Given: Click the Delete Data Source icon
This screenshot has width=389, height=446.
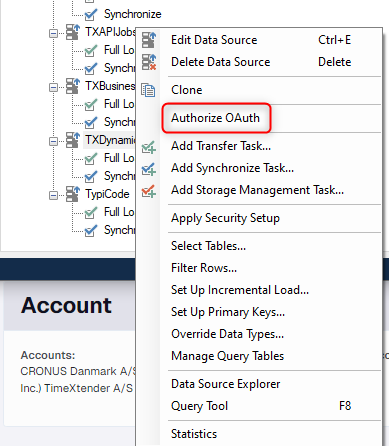Looking at the screenshot, I should click(149, 62).
